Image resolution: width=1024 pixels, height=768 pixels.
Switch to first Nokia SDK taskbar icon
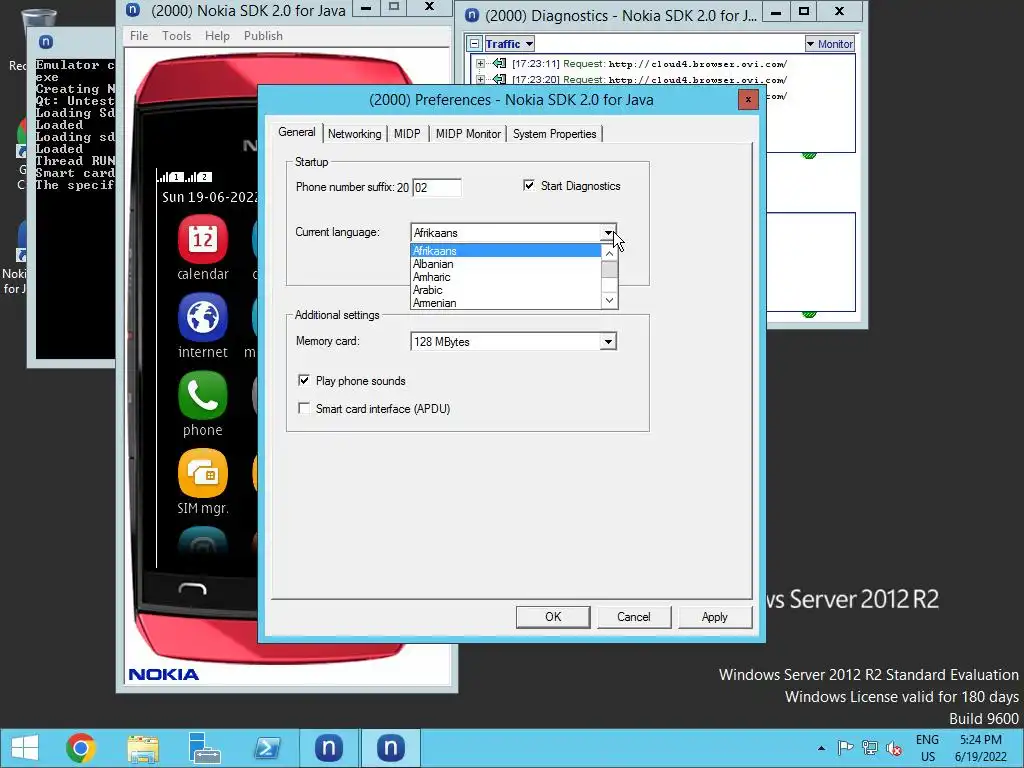[x=328, y=748]
